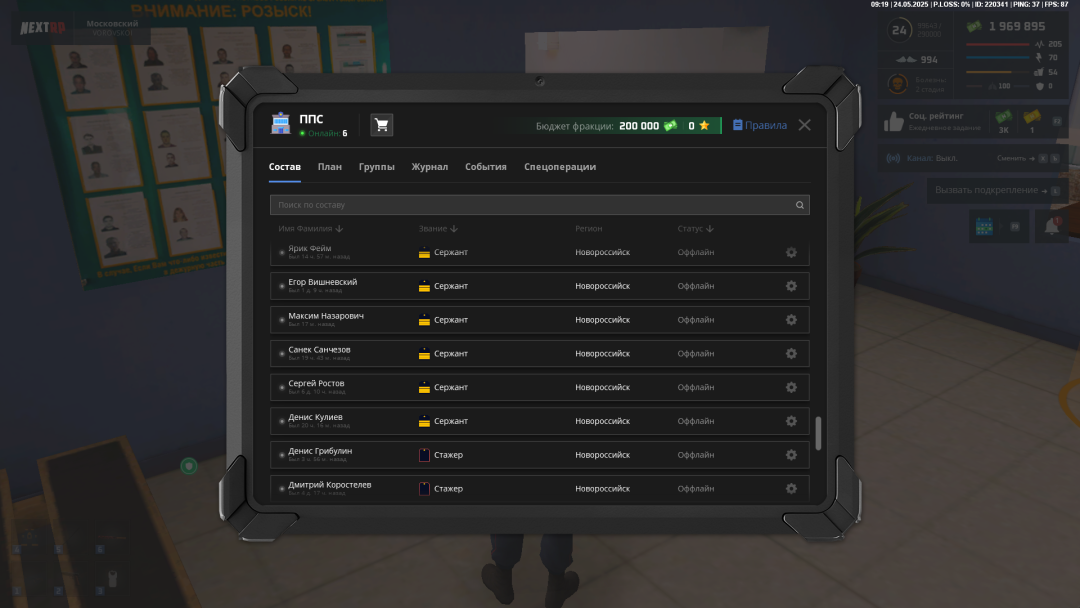Screen dimensions: 1080x608
Task: Switch to the Журнал tab
Action: tap(429, 167)
